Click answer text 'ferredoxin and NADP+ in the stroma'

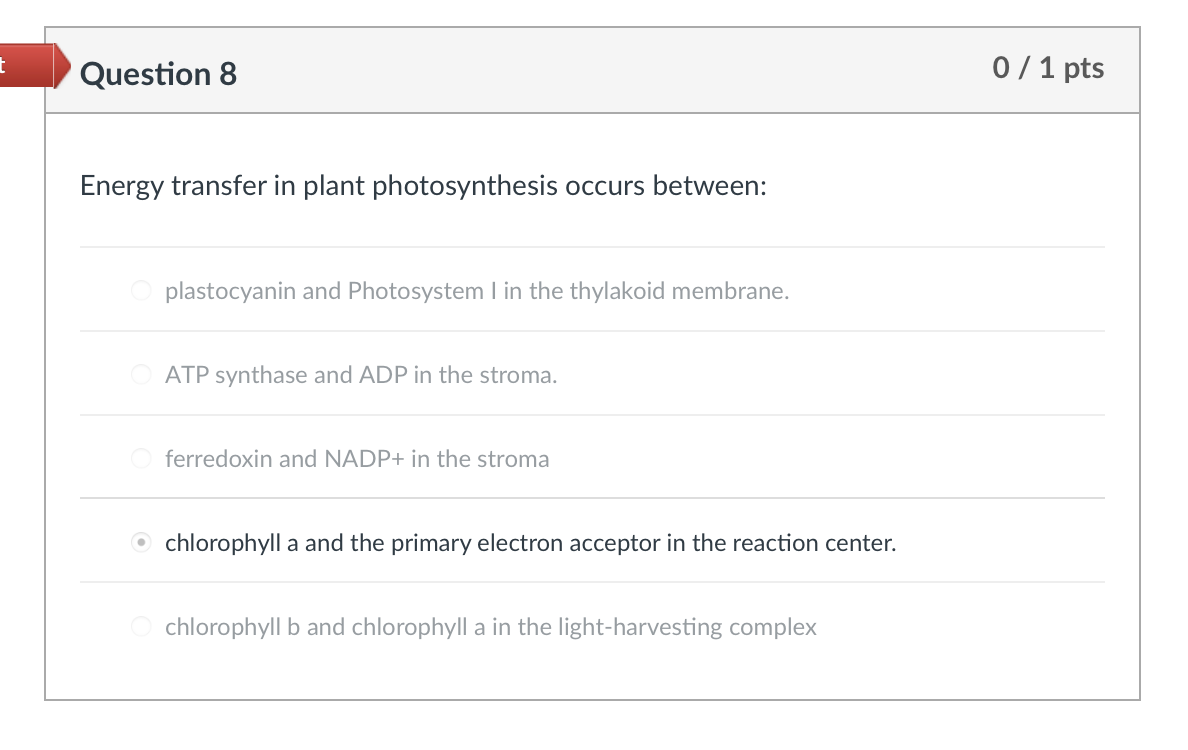(357, 460)
